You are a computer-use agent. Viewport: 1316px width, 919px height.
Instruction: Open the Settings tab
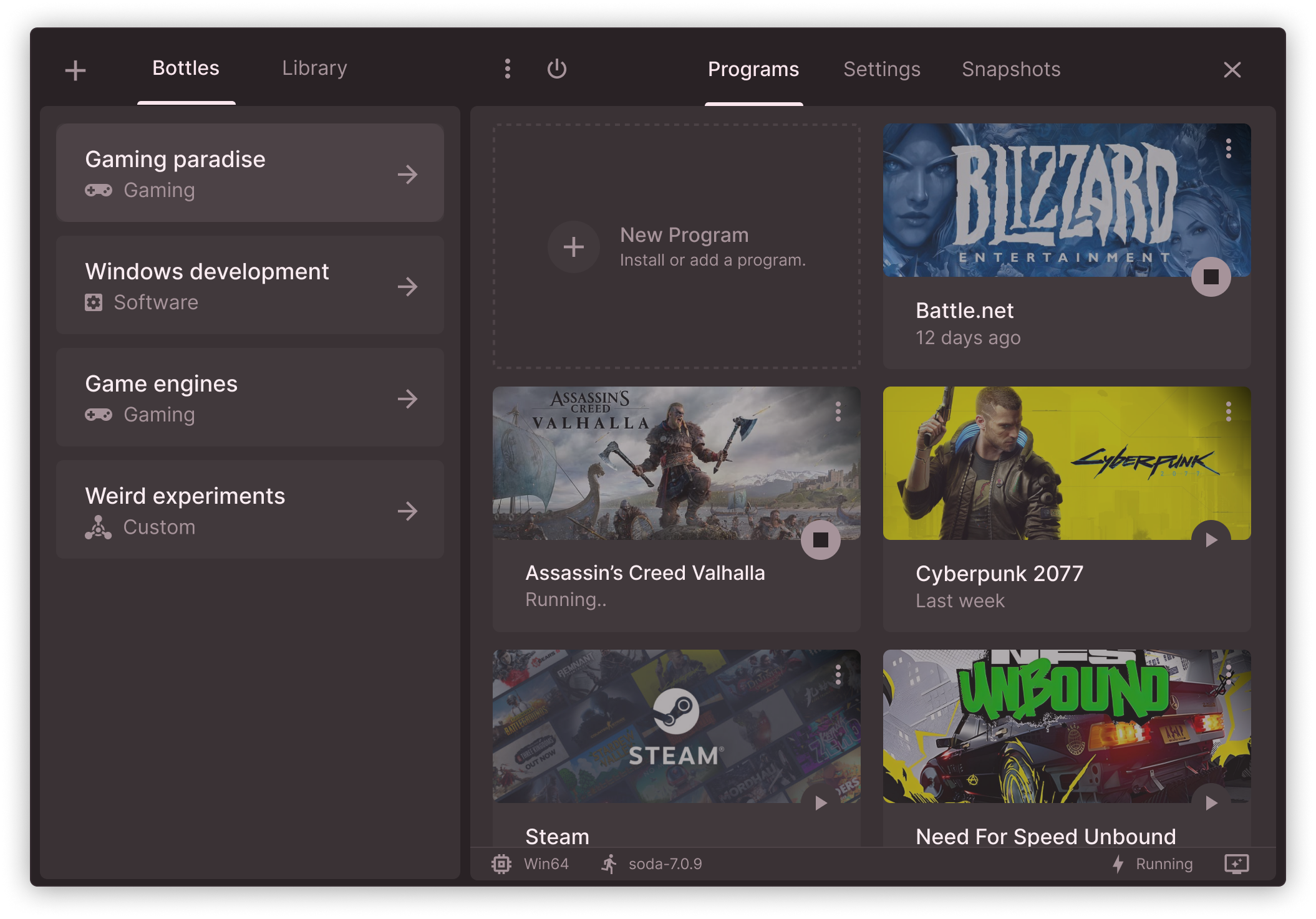pyautogui.click(x=881, y=69)
